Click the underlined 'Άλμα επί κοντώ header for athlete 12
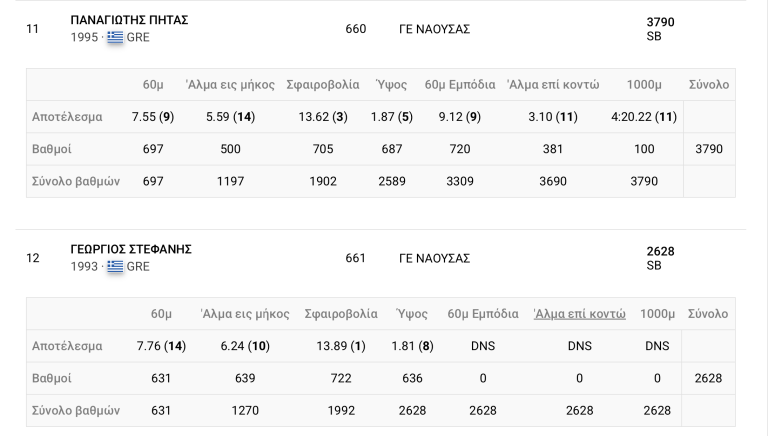Screen dimensions: 768x436 pyautogui.click(x=579, y=314)
